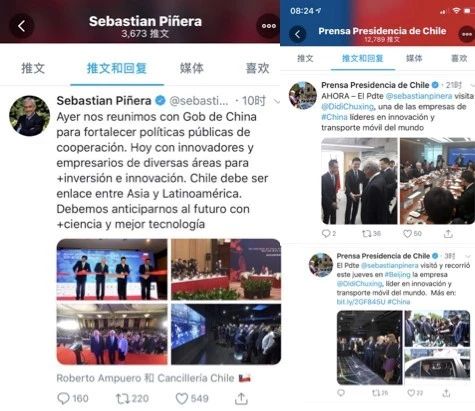Go back from Sebastian Piñera profile
The image size is (475, 411).
(22, 26)
